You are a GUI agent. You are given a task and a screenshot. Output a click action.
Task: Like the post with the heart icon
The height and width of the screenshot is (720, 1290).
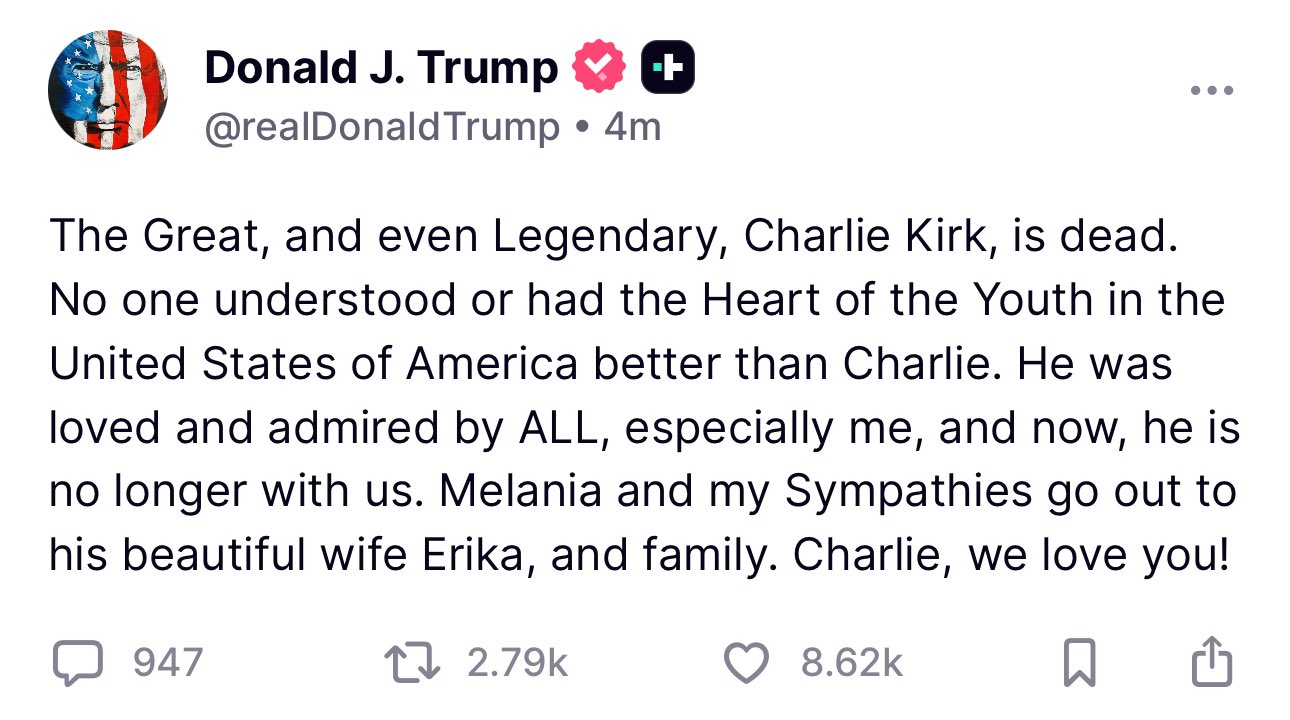[x=745, y=664]
